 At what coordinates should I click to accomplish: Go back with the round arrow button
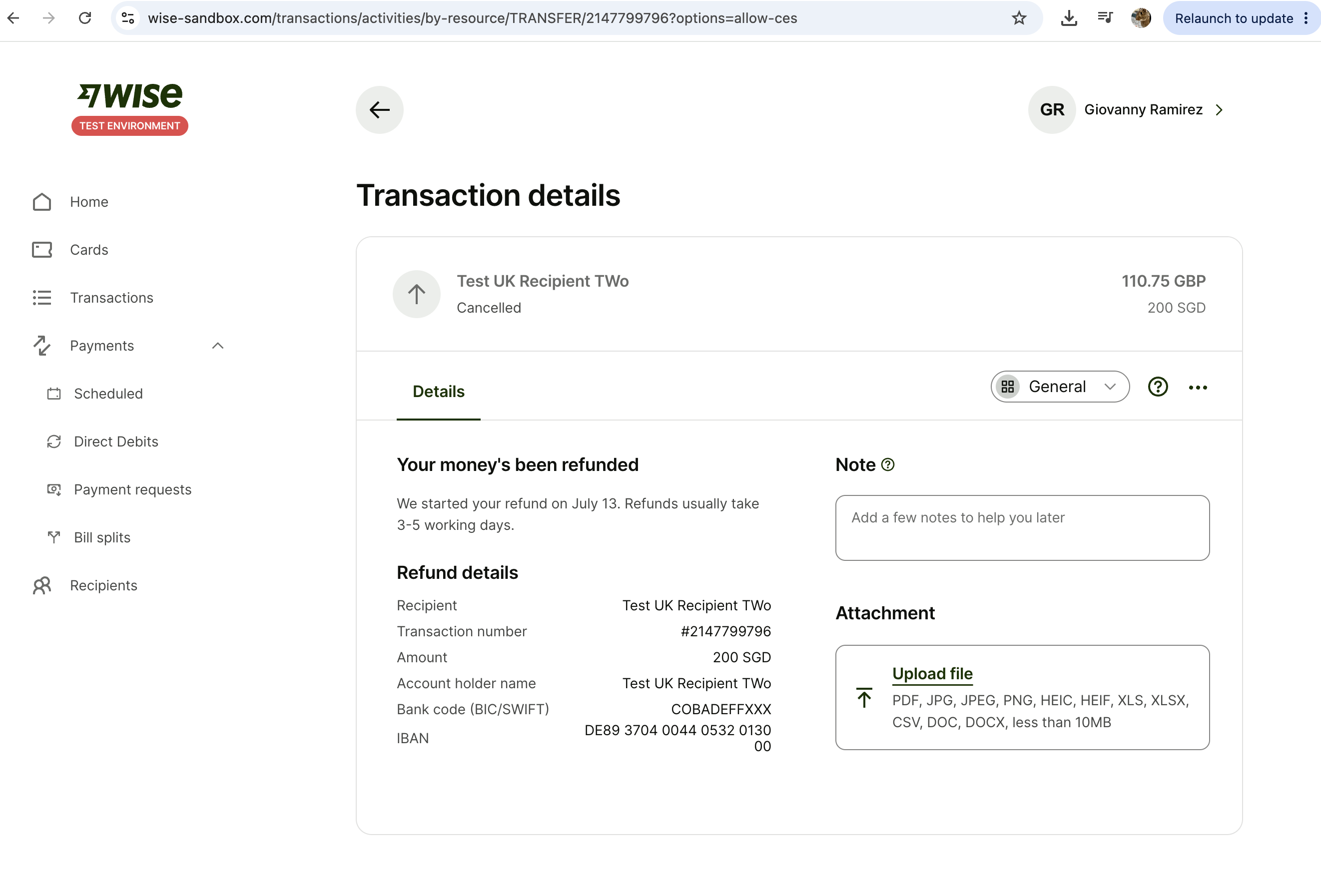[x=380, y=110]
